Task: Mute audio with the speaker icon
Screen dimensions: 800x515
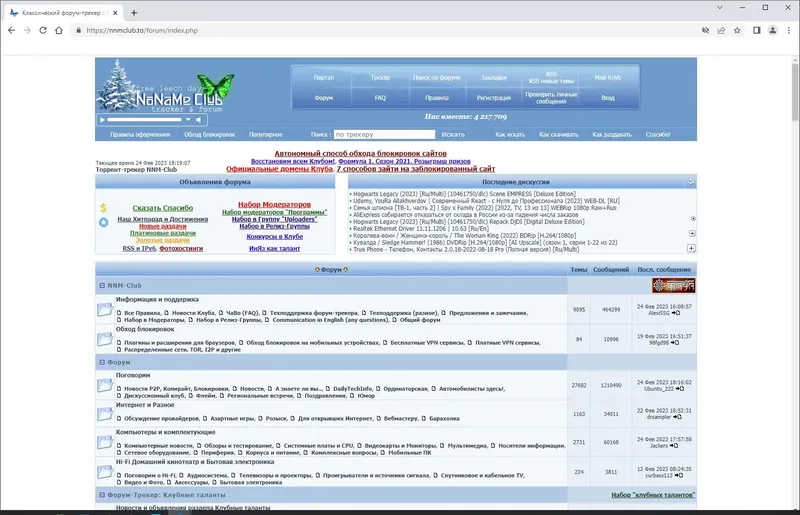Action: click(199, 120)
